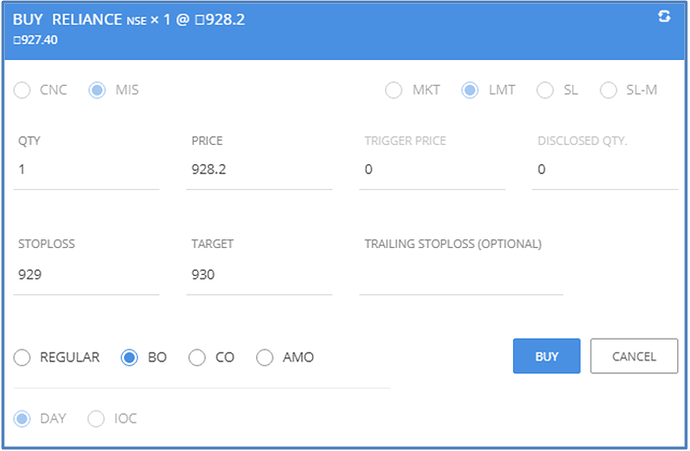Choose DAY validity

click(x=23, y=418)
